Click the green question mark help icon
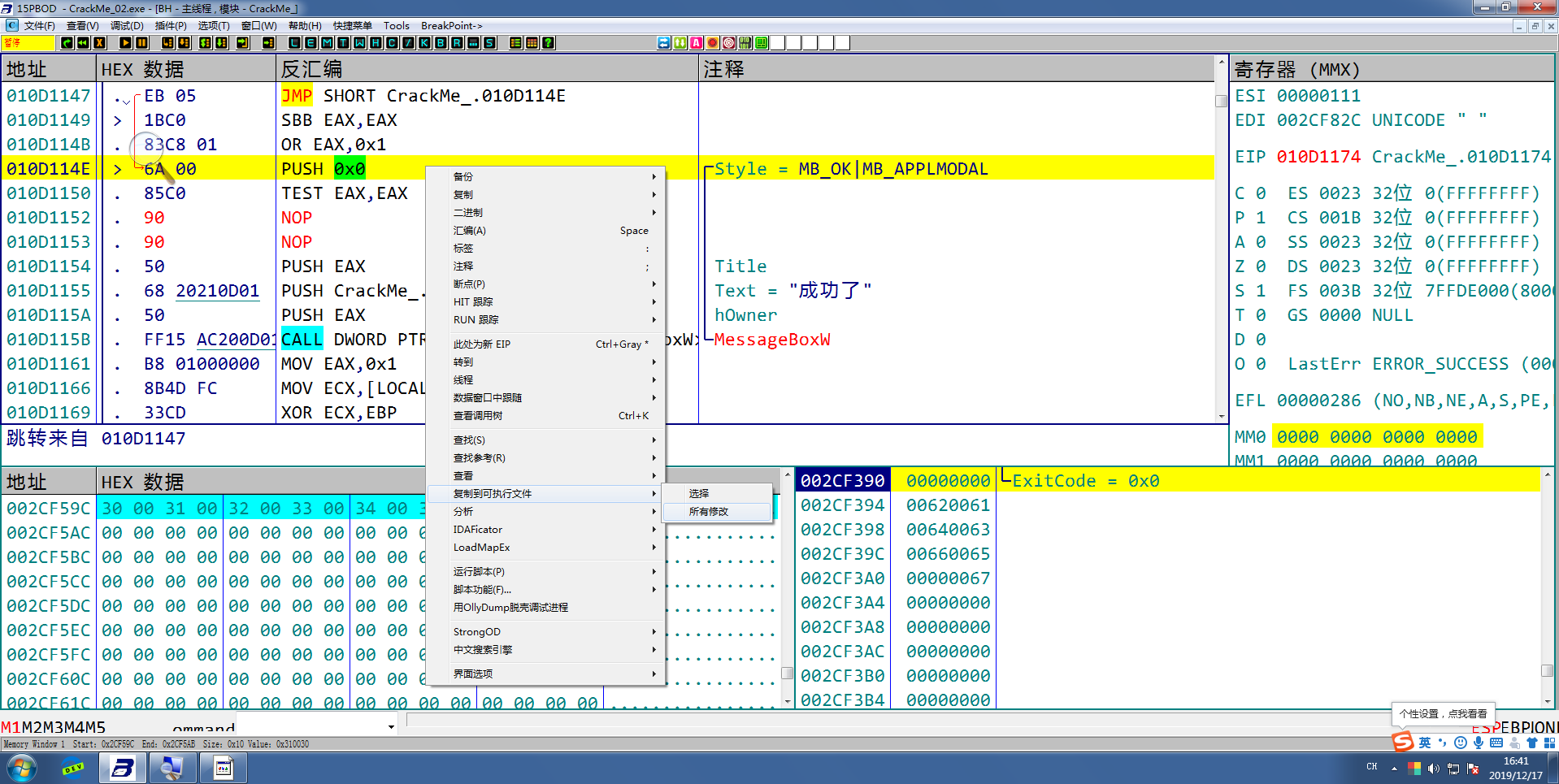1559x784 pixels. click(x=549, y=43)
